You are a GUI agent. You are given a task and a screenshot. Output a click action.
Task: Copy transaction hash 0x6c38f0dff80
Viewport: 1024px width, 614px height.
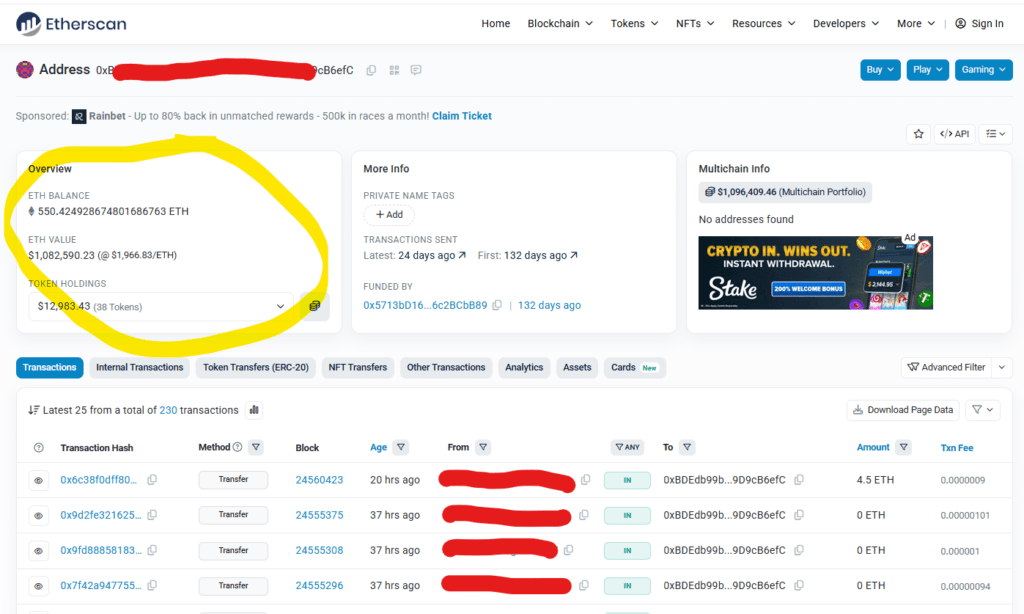[x=151, y=479]
